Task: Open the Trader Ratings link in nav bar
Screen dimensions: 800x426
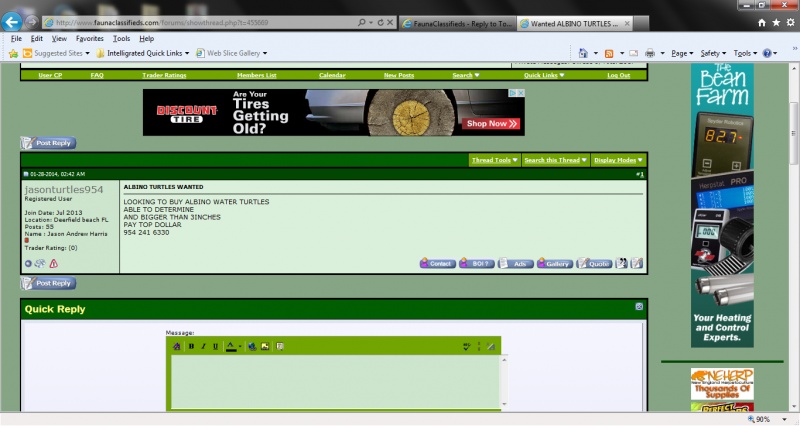Action: (164, 75)
